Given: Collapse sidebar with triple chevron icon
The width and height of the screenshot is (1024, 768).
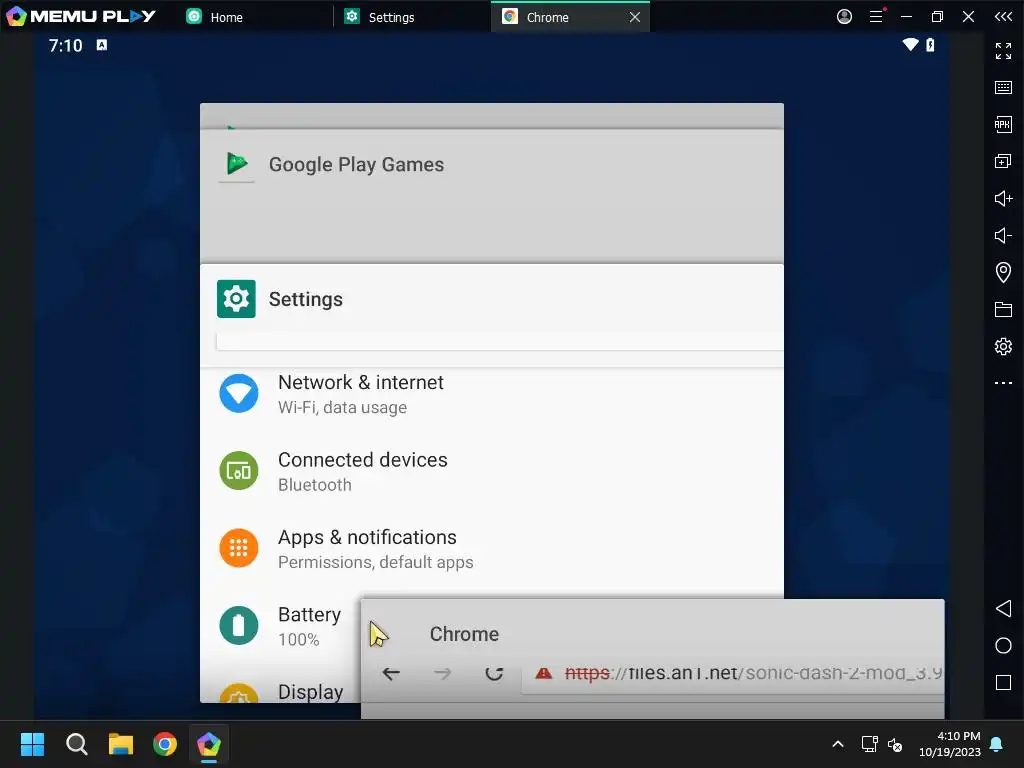Looking at the screenshot, I should 1003,16.
